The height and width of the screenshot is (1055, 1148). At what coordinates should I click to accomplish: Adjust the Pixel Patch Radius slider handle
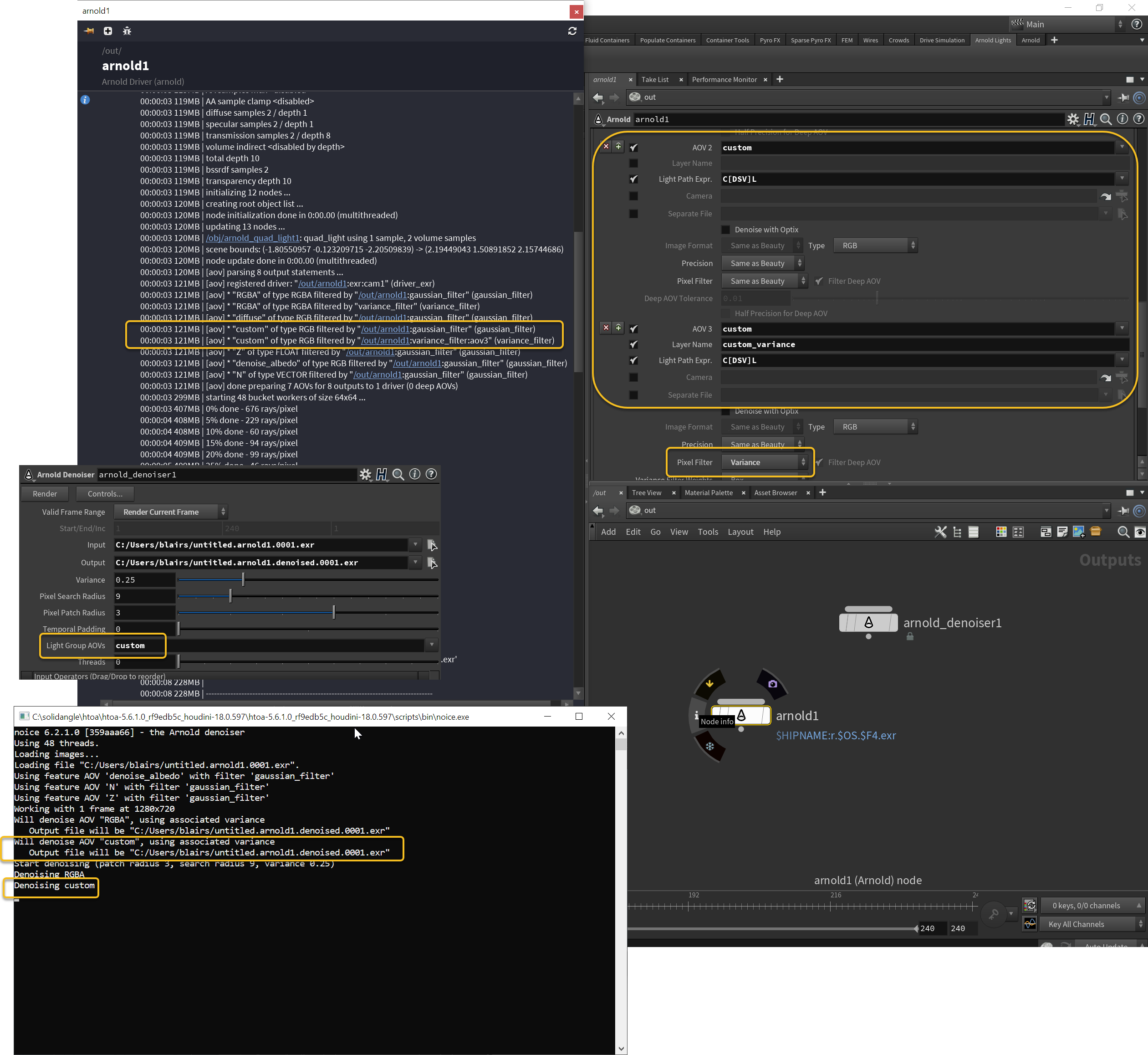[334, 613]
